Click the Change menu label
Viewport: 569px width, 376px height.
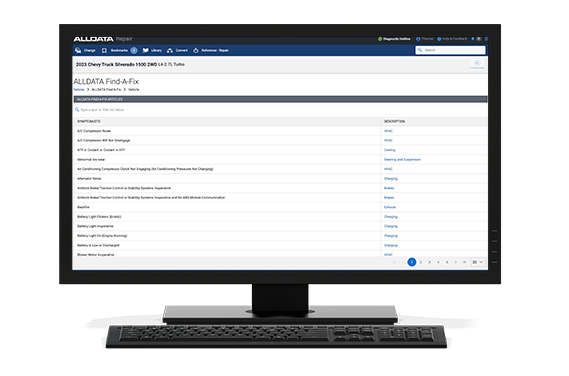[89, 50]
